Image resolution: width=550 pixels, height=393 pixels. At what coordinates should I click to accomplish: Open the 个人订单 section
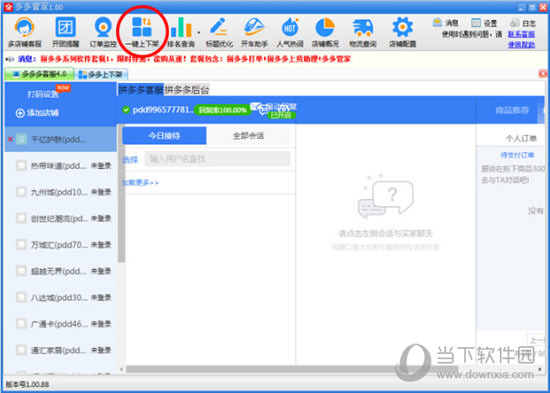pos(521,139)
